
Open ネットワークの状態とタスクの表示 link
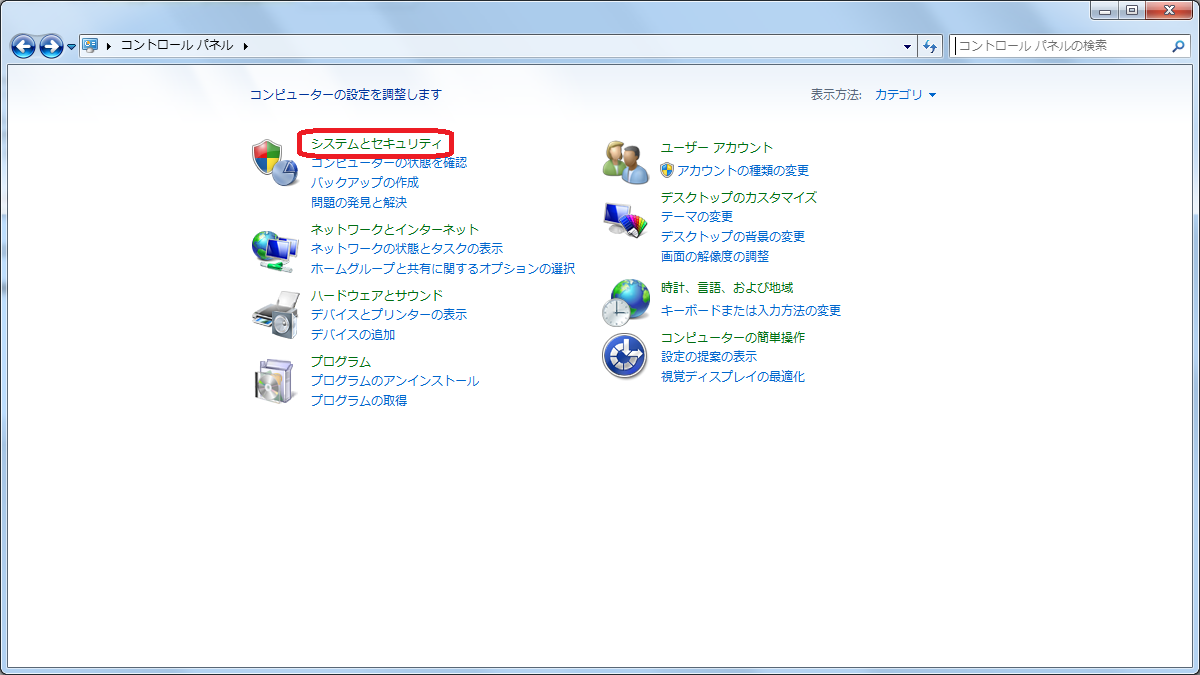406,249
